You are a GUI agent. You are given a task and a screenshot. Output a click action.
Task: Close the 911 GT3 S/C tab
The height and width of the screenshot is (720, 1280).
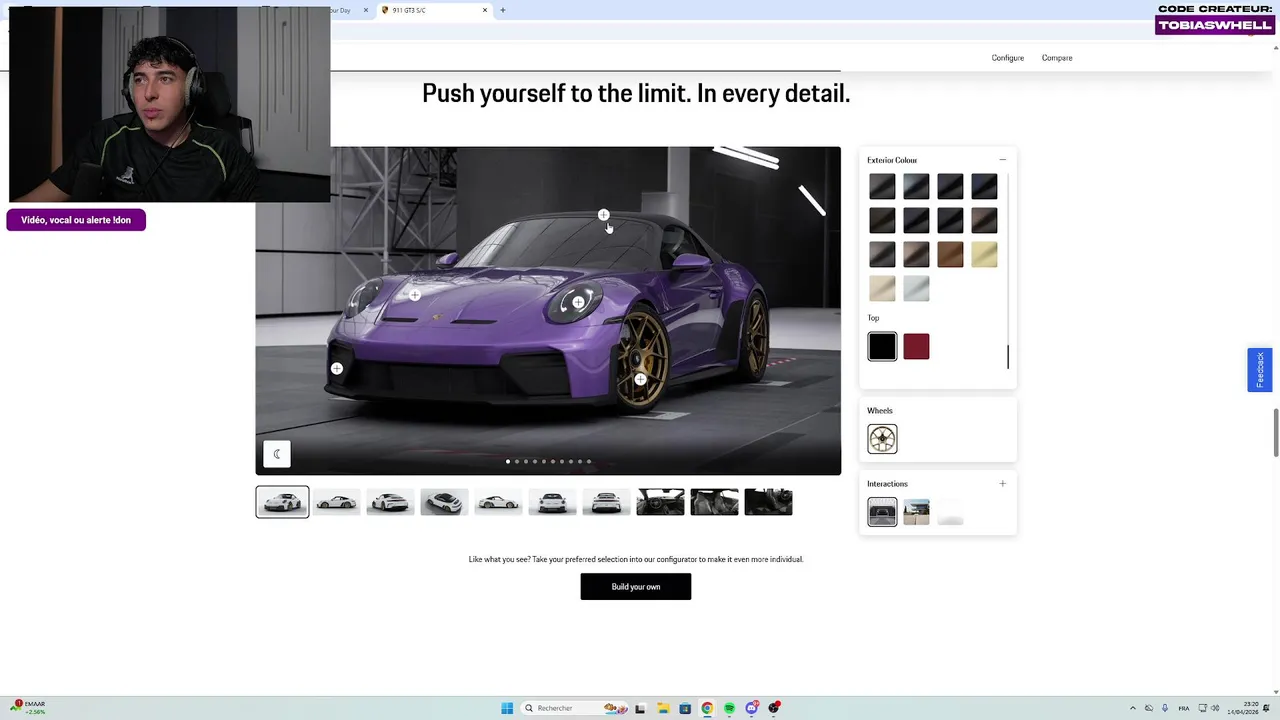(x=485, y=10)
